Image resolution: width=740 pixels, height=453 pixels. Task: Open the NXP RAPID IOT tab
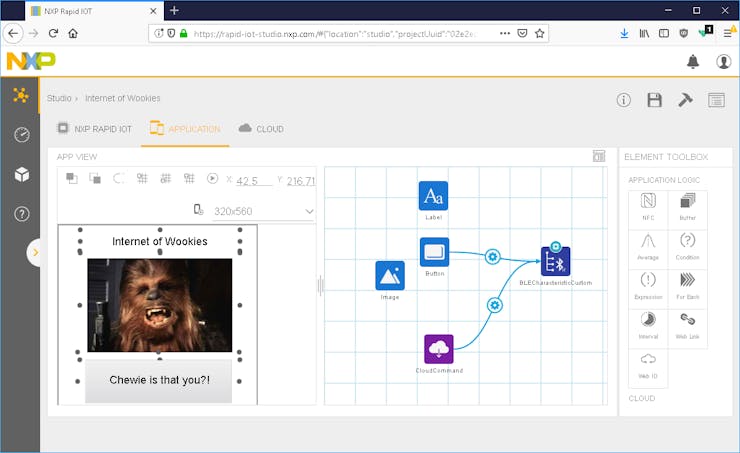click(x=94, y=129)
